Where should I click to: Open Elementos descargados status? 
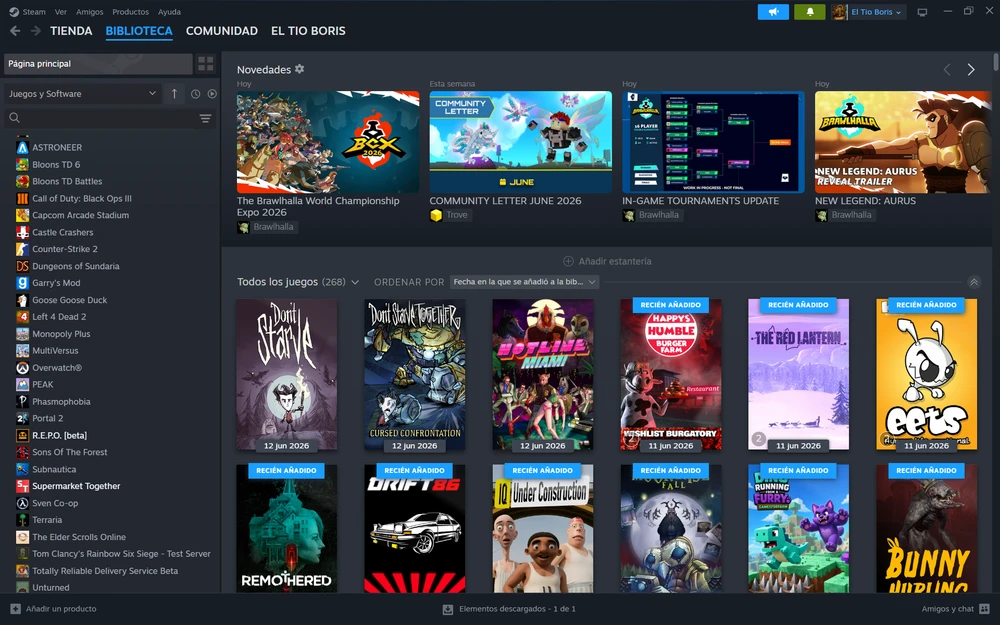(517, 609)
